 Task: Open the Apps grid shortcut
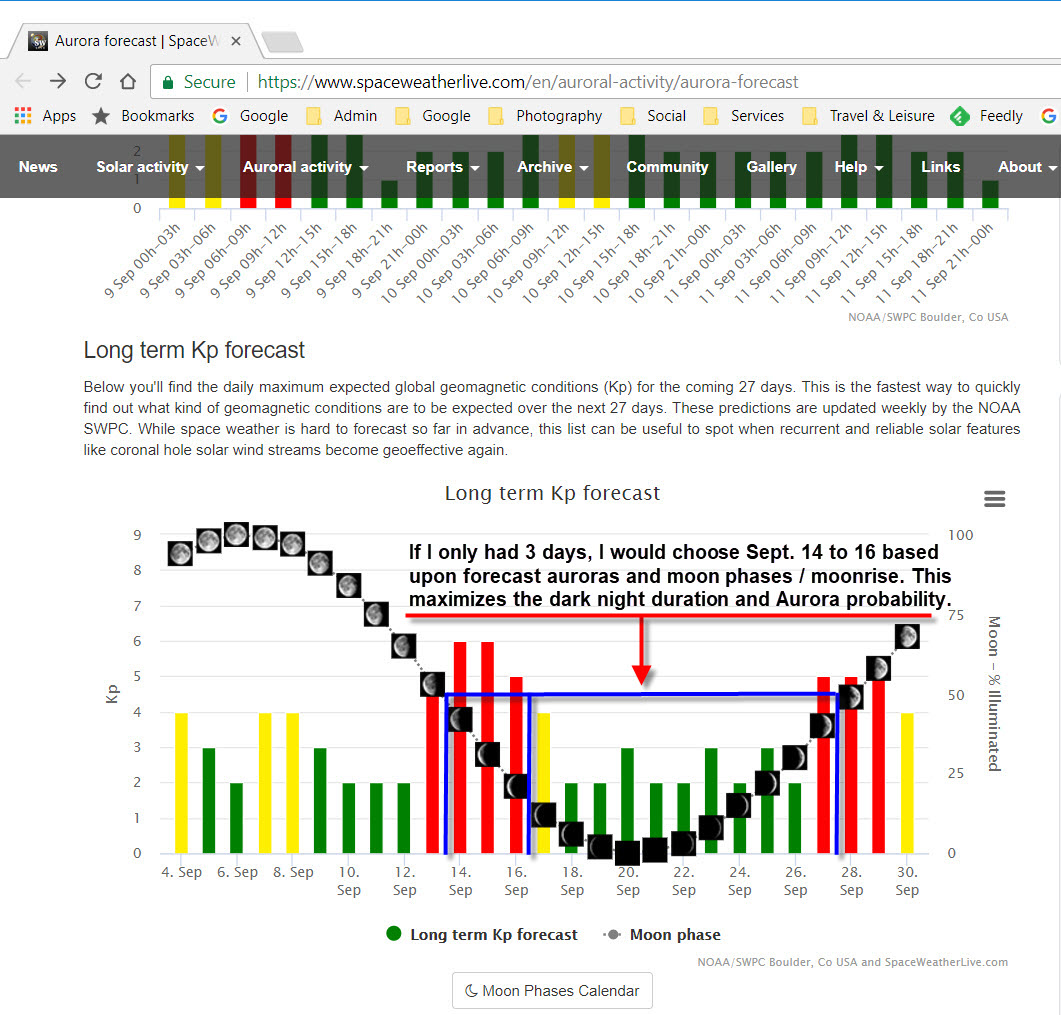45,116
